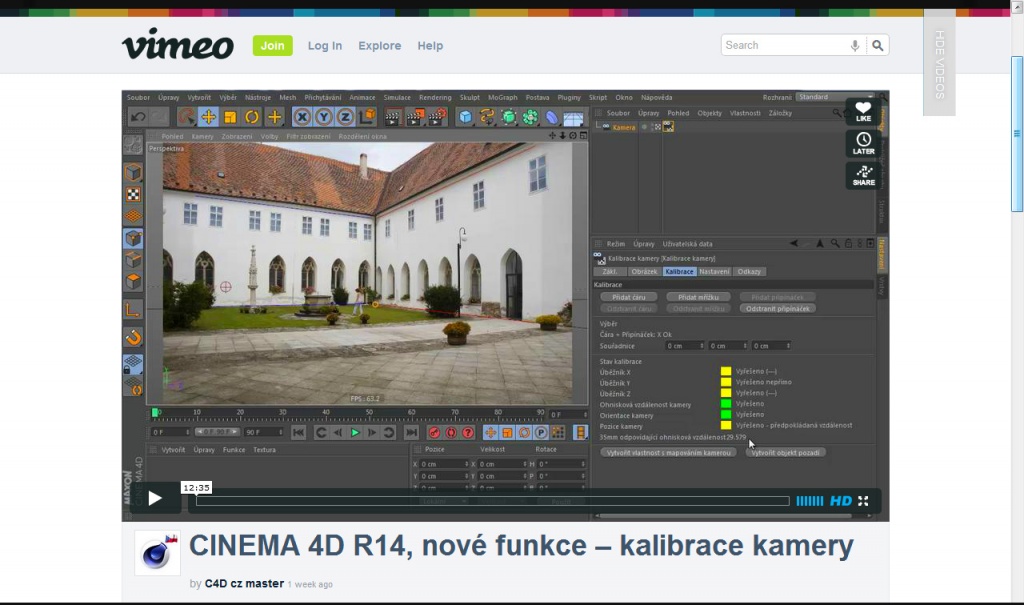1024x605 pixels.
Task: Click the Cinema 4D undo arrow icon
Action: [x=138, y=117]
